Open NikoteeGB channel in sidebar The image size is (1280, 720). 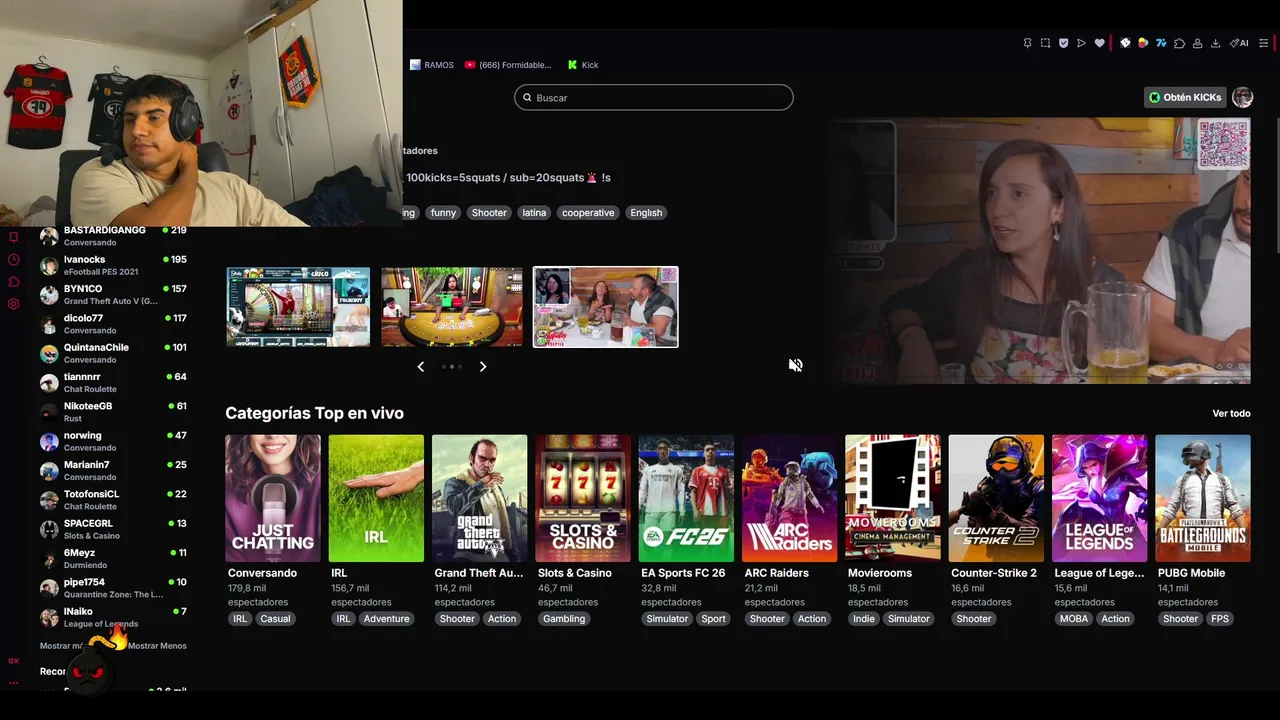pyautogui.click(x=113, y=412)
